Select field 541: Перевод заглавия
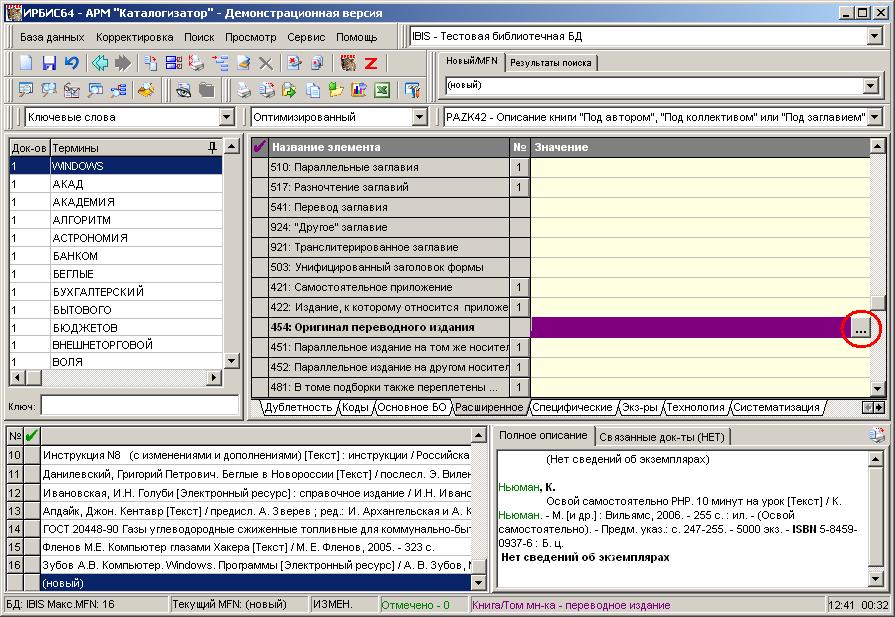895x617 pixels. coord(389,207)
